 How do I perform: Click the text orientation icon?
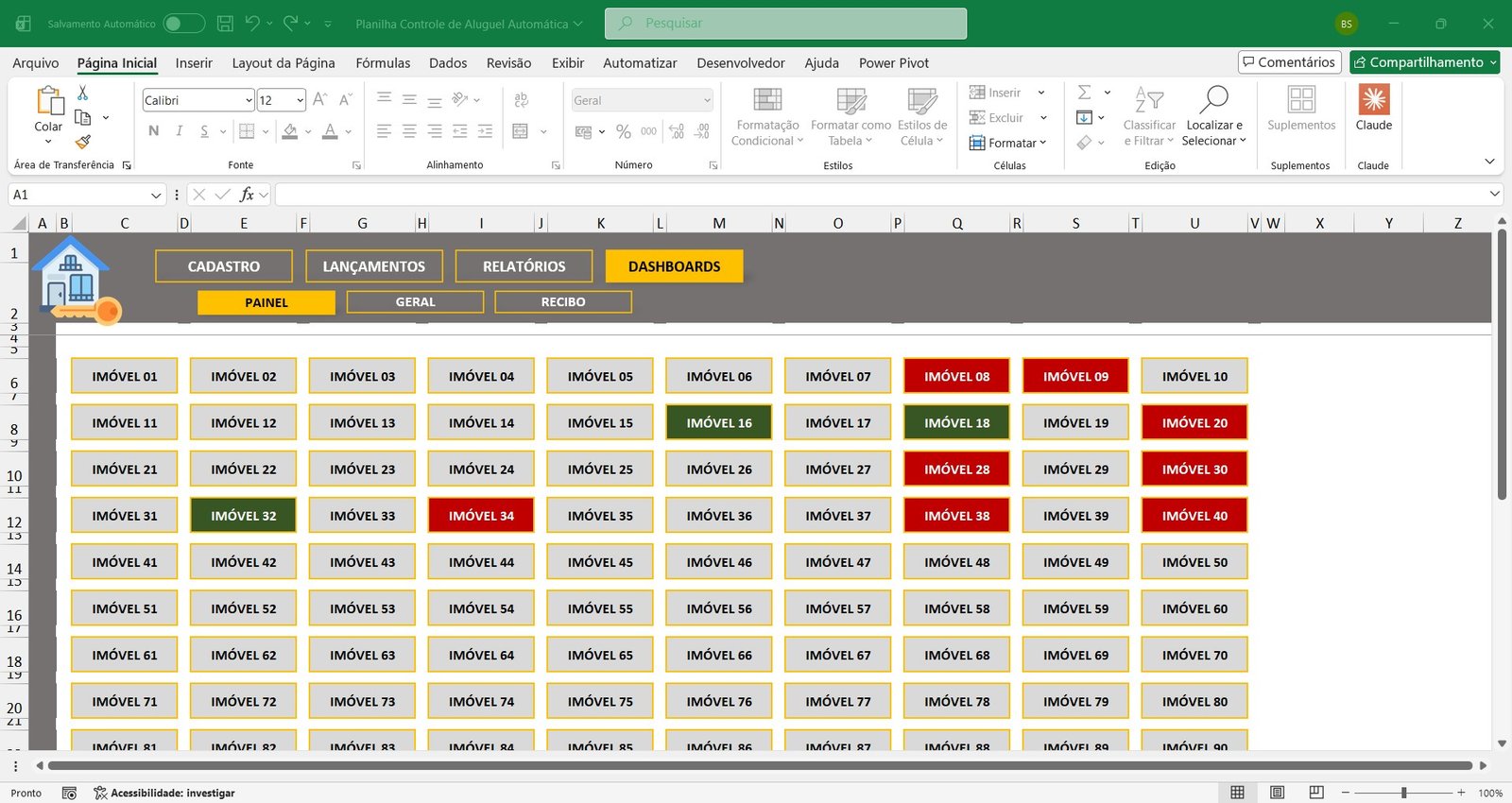click(x=460, y=99)
